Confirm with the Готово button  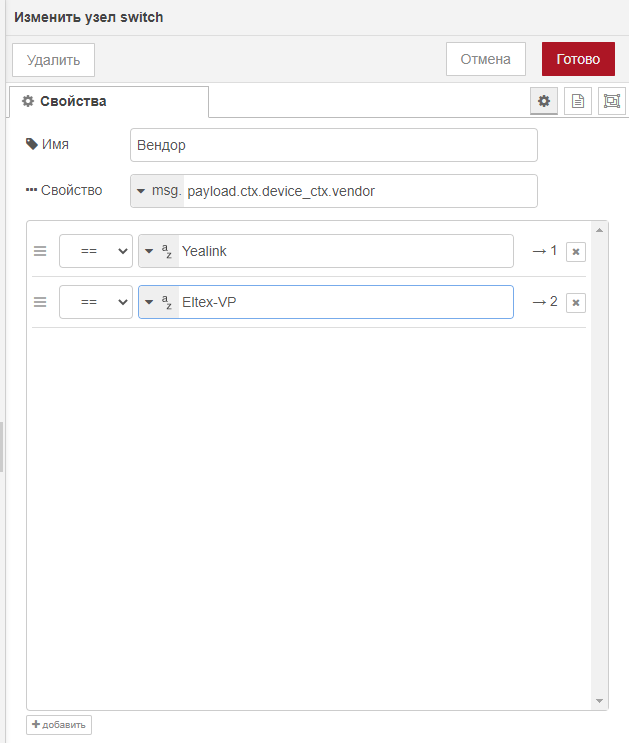[x=578, y=59]
